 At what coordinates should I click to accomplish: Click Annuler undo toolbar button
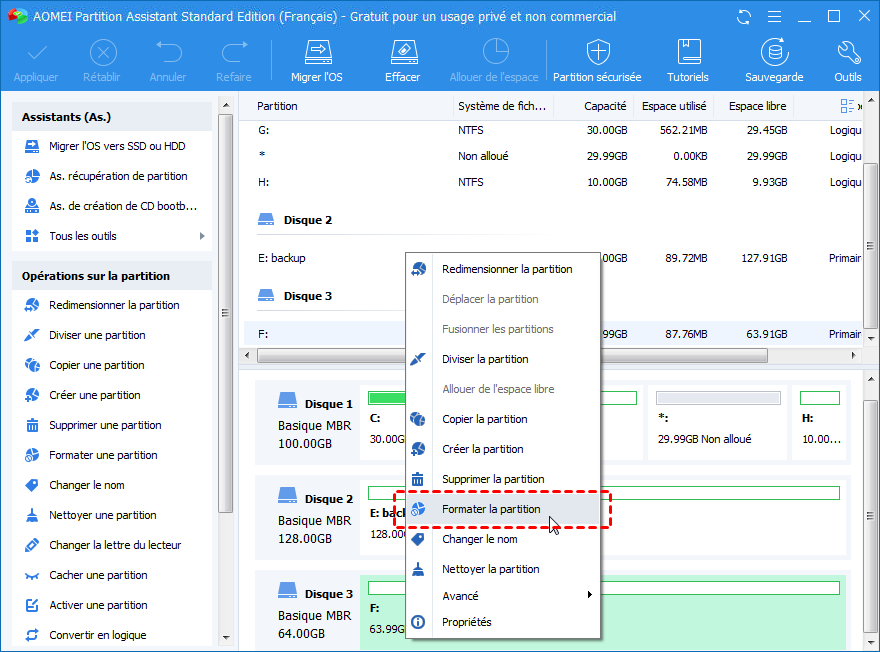[168, 61]
